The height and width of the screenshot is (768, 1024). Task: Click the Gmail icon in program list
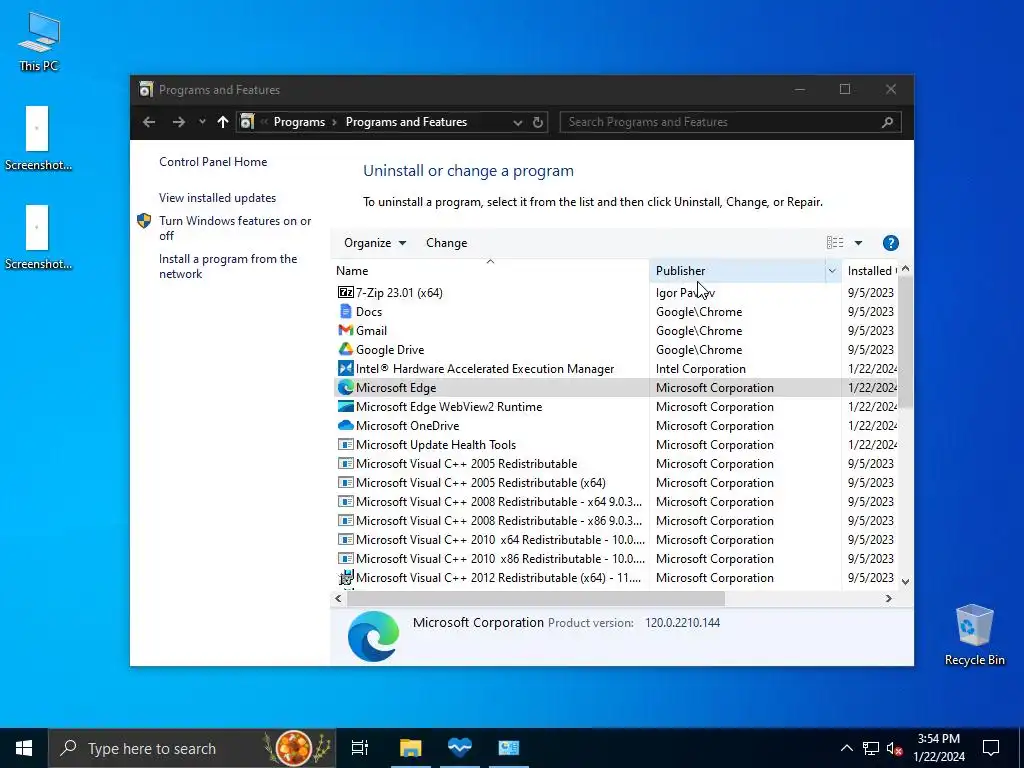pos(345,330)
